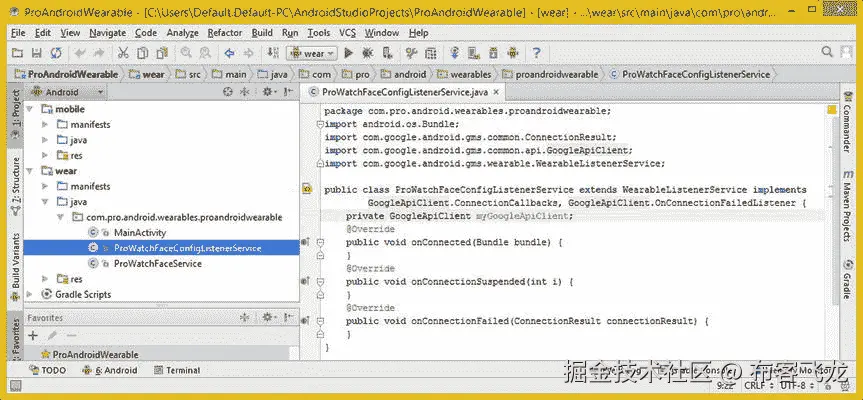Screen dimensions: 863x400
Task: Click the wearables breadcrumb
Action: [x=465, y=74]
